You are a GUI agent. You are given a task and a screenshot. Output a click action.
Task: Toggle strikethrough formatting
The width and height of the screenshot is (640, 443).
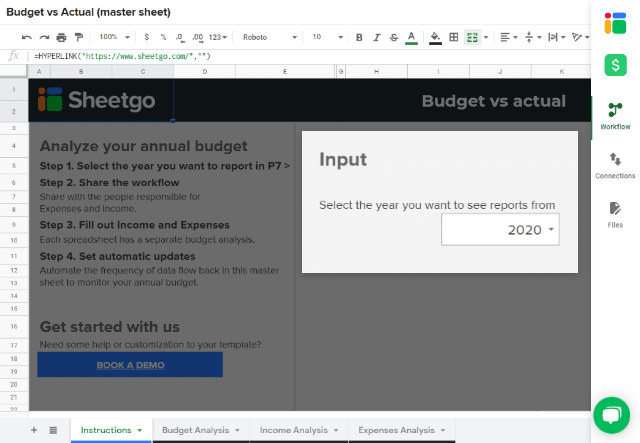point(393,37)
